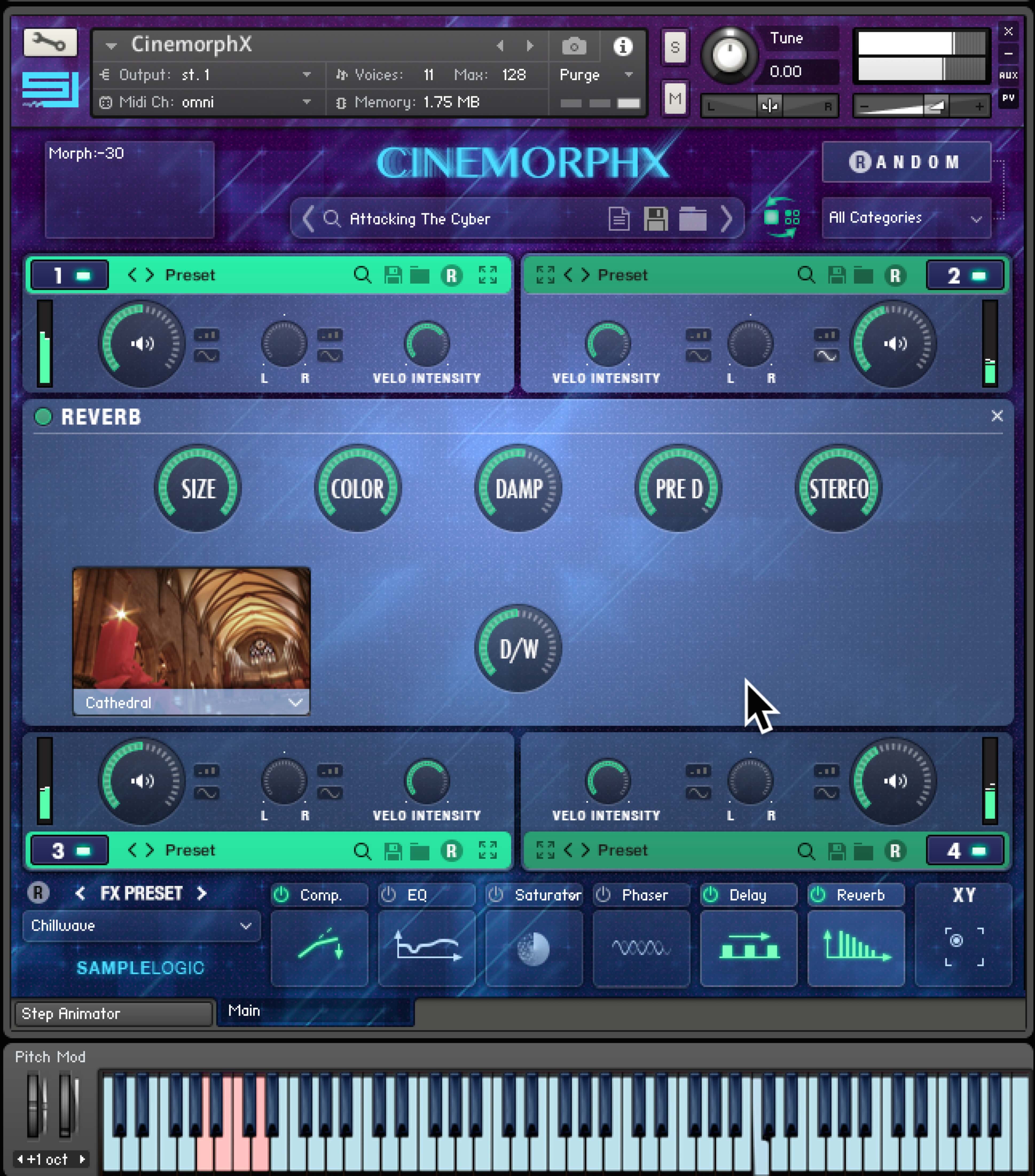The height and width of the screenshot is (1176, 1035).
Task: Disable the Delay power button
Action: [x=711, y=894]
